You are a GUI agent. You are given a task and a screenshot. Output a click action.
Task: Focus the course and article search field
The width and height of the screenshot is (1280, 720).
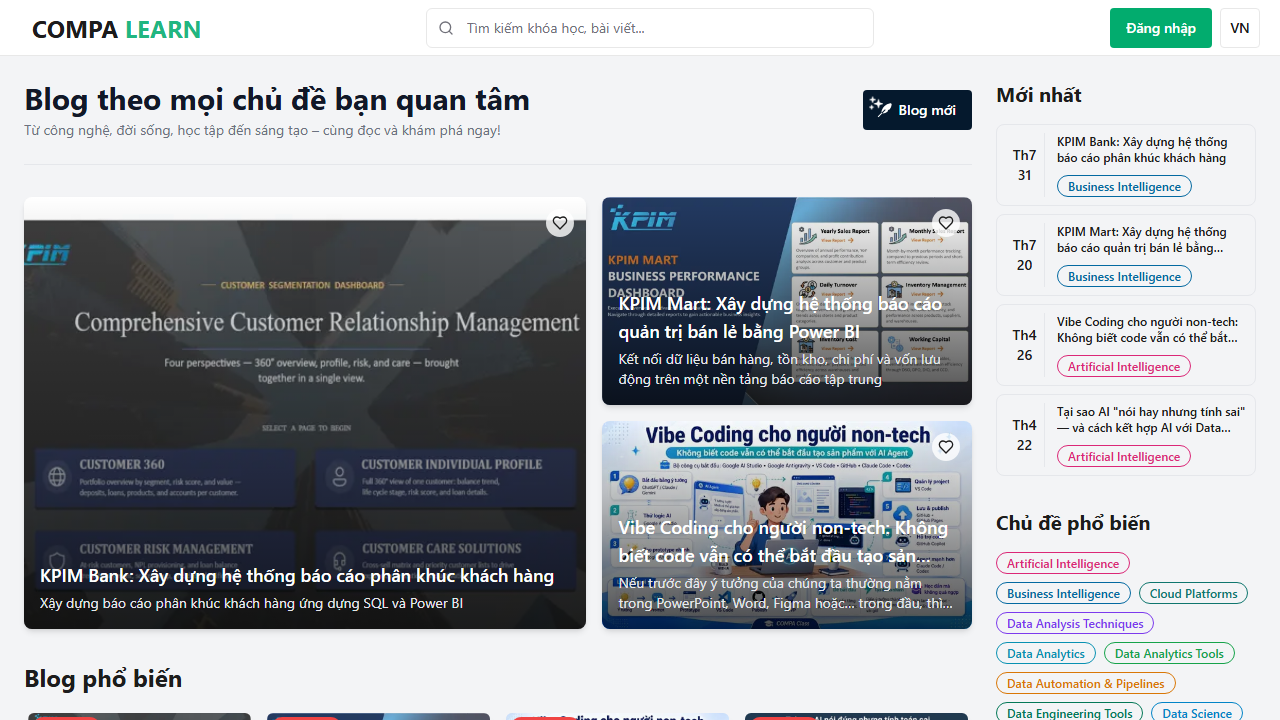pos(650,28)
